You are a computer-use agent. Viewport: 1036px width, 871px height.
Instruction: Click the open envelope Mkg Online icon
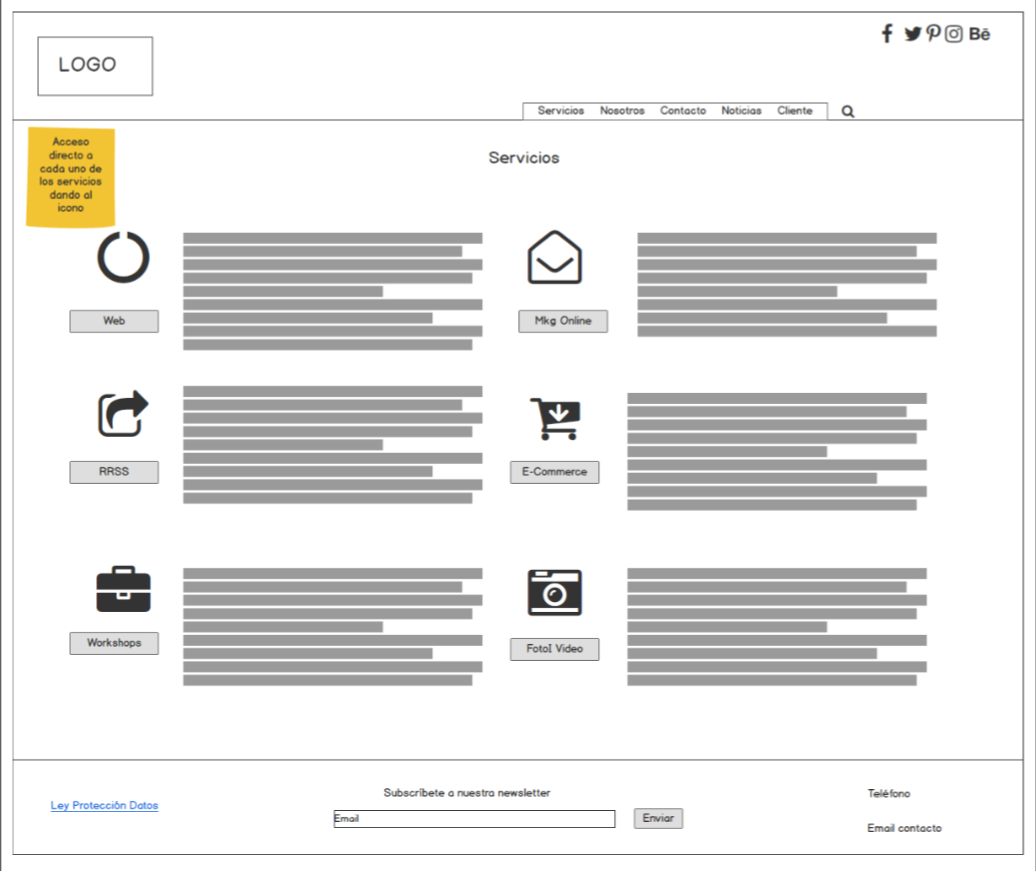click(554, 257)
